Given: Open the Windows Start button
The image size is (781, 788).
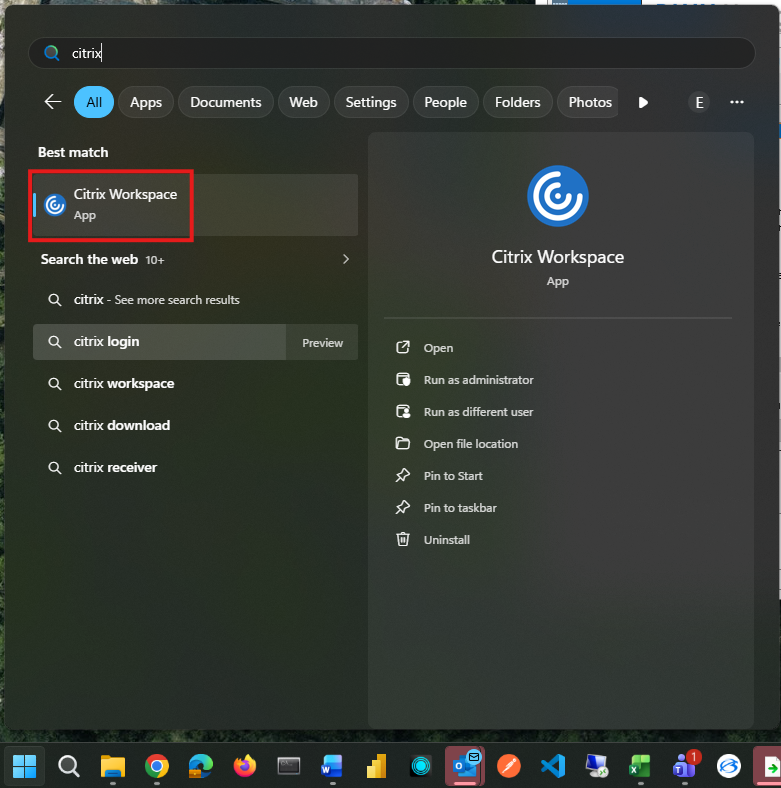Looking at the screenshot, I should pos(24,766).
